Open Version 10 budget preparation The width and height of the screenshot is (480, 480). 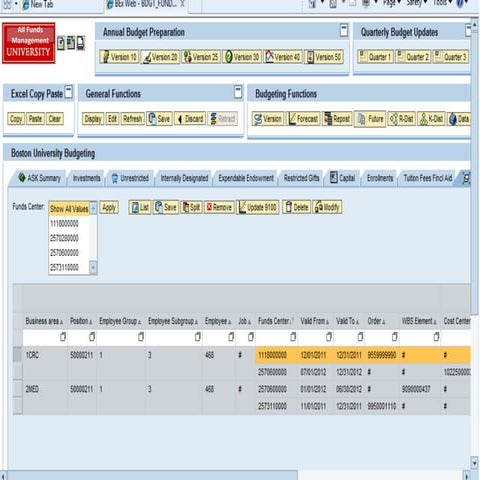(119, 57)
